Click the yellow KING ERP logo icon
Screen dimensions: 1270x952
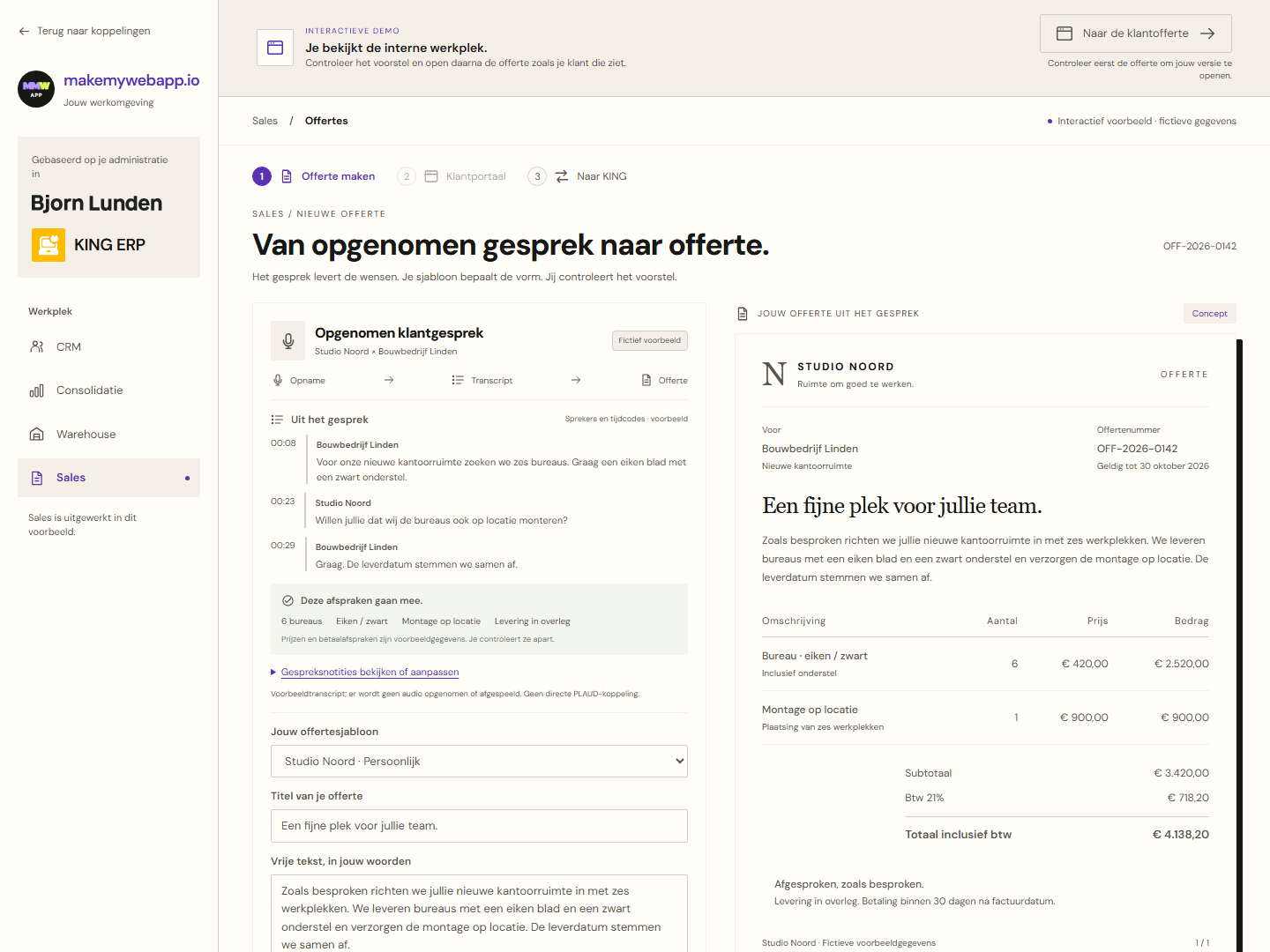49,245
